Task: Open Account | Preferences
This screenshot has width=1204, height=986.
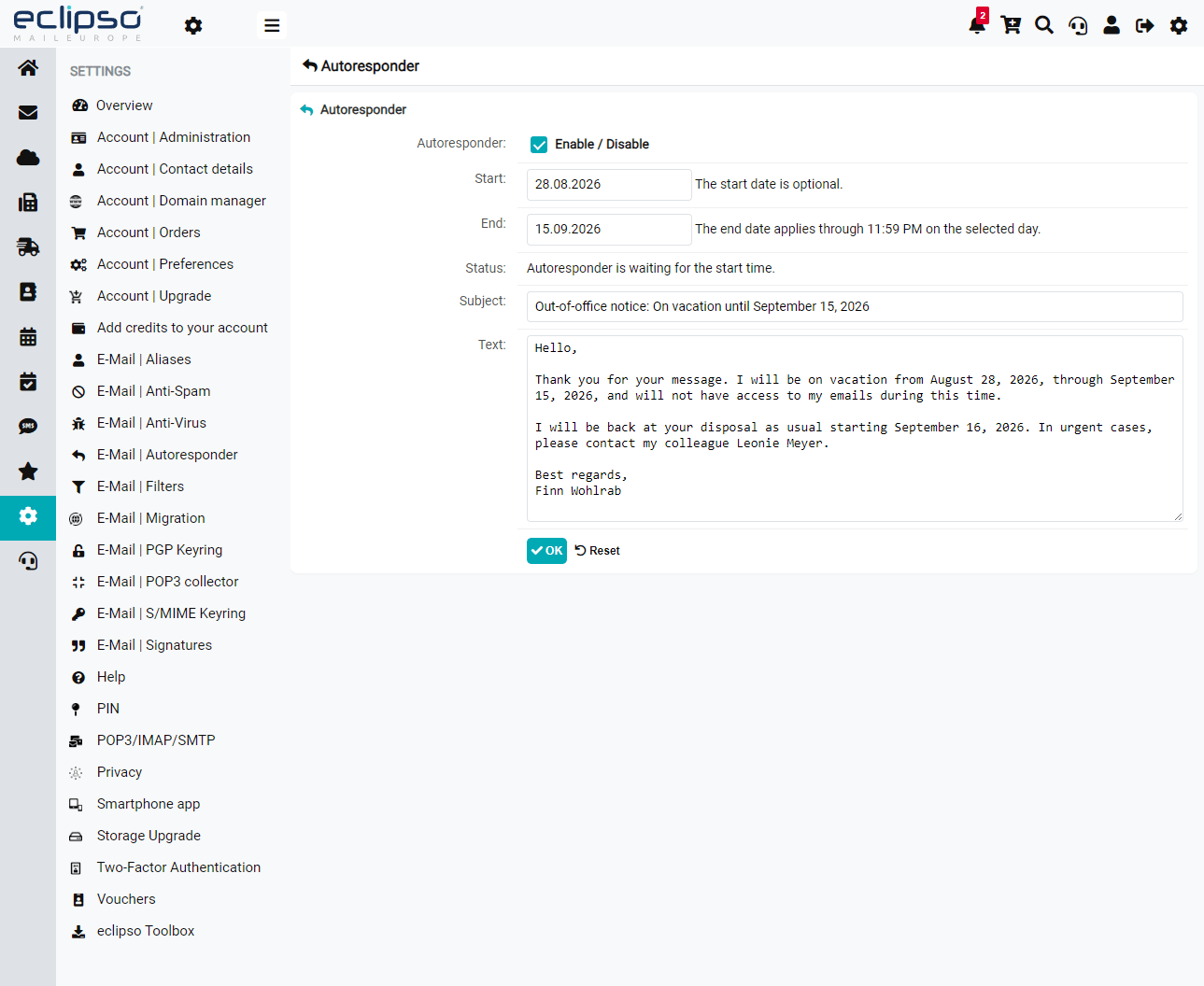Action: pos(165,264)
